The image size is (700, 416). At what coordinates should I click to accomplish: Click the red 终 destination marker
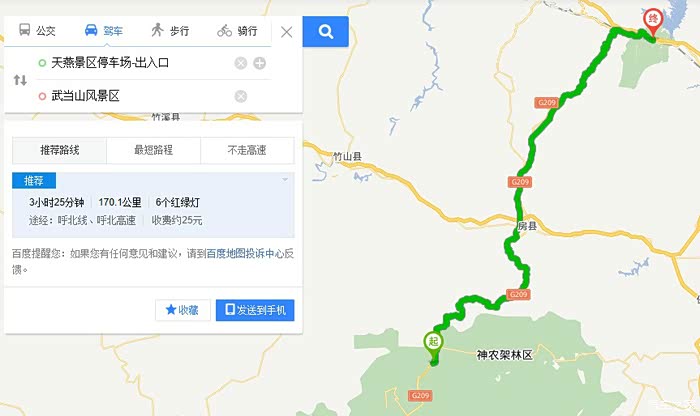point(653,22)
